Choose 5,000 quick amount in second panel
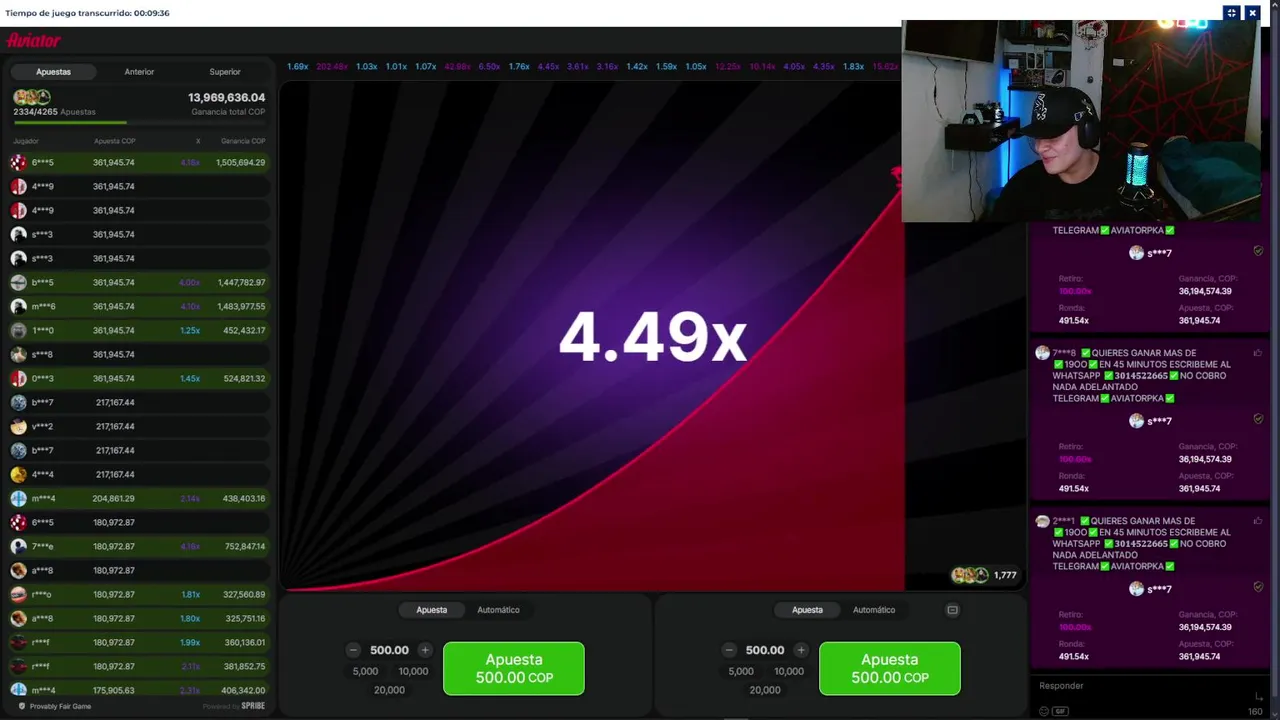The width and height of the screenshot is (1280, 720). (x=741, y=672)
